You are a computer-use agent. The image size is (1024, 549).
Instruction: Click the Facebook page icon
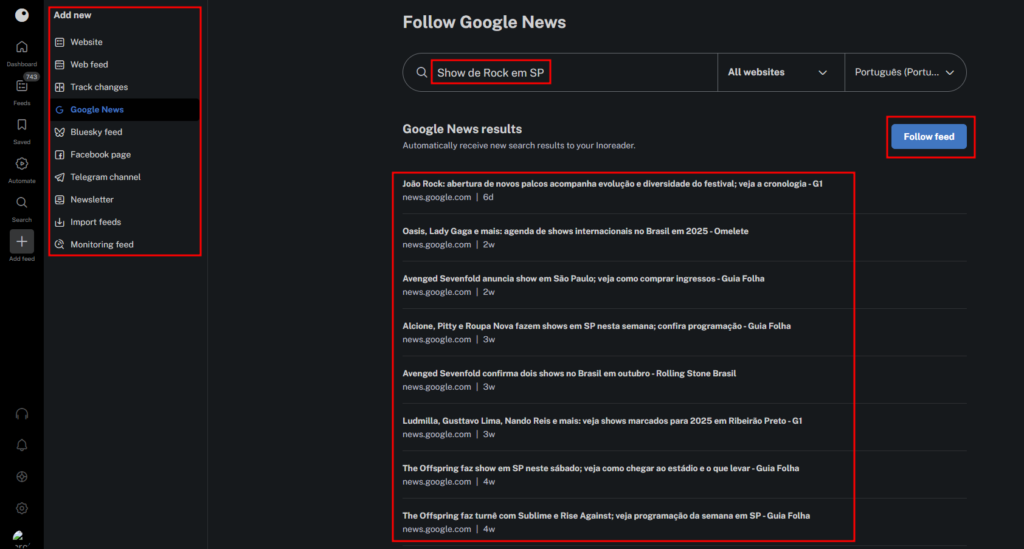(59, 155)
